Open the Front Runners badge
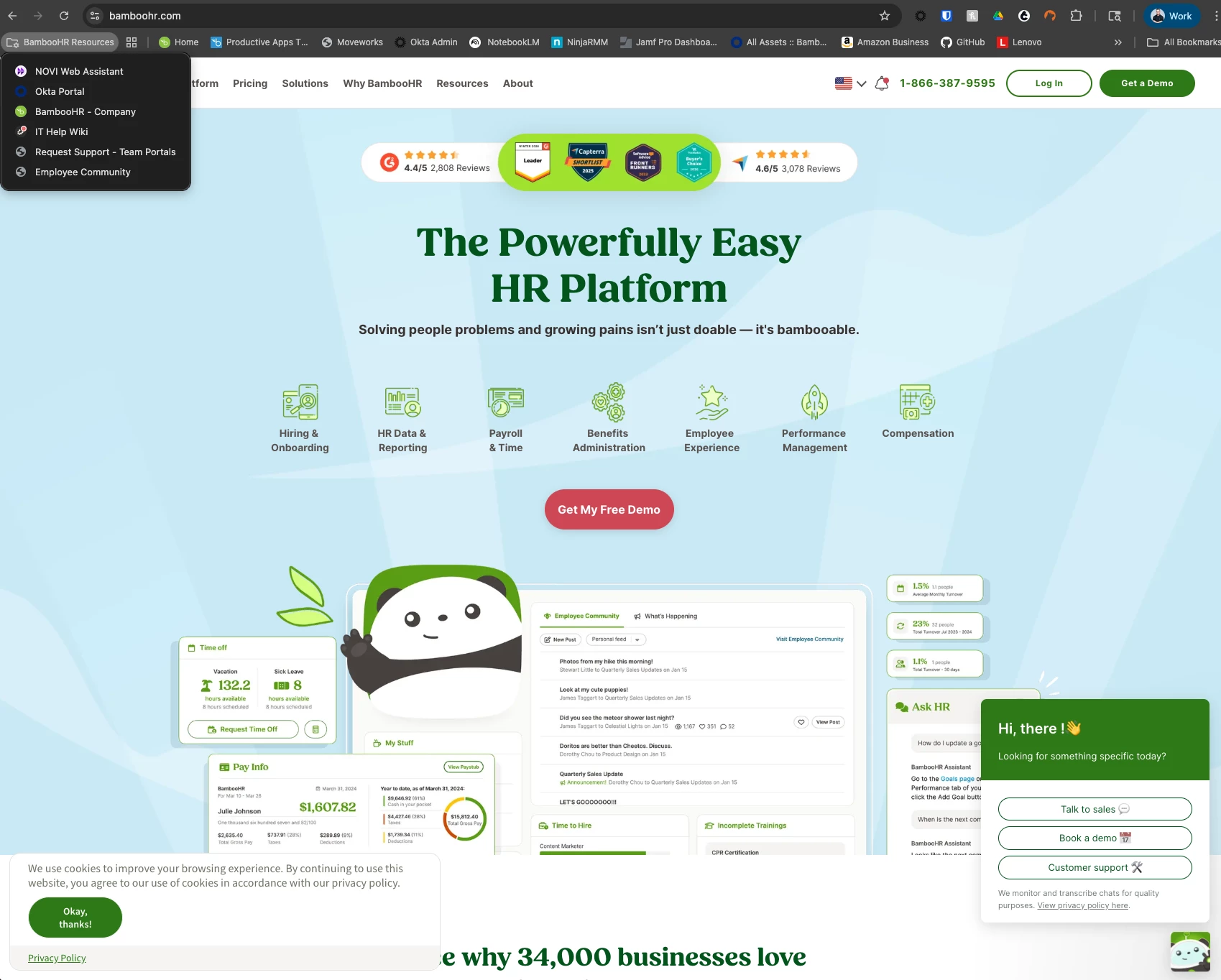 643,162
